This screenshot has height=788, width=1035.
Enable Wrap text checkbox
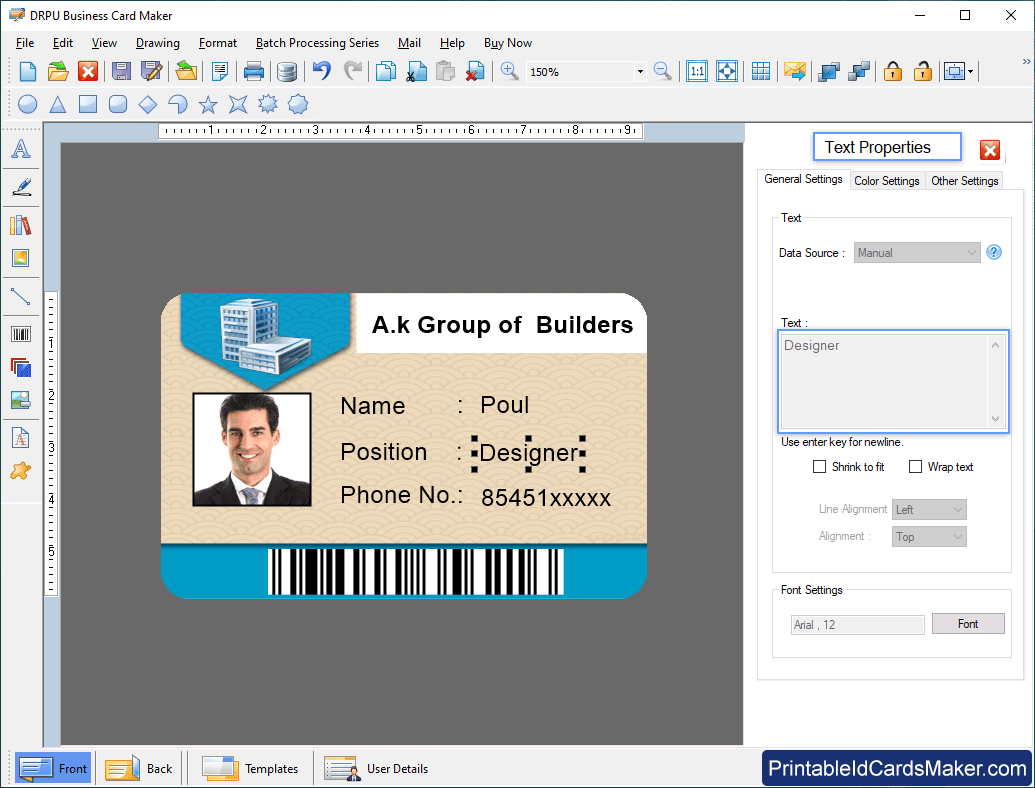(x=916, y=467)
